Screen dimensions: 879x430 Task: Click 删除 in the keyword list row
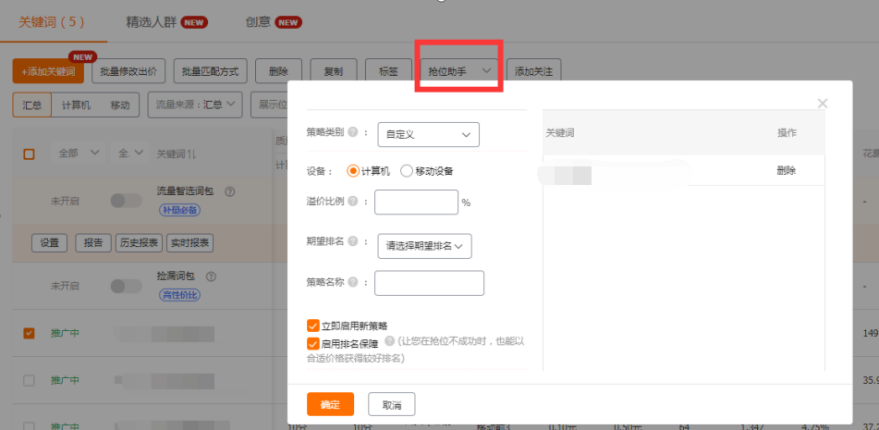tap(786, 171)
